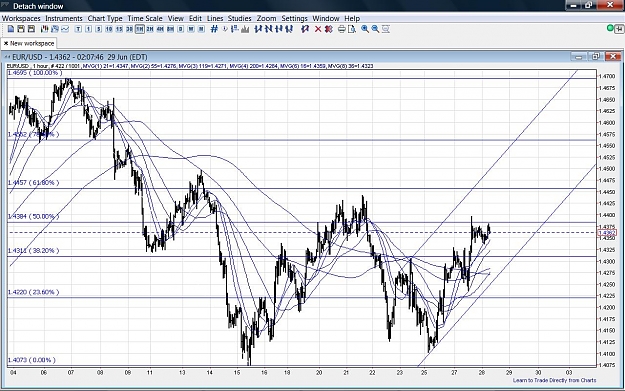Open the Lines menu
The width and height of the screenshot is (625, 391).
point(215,18)
